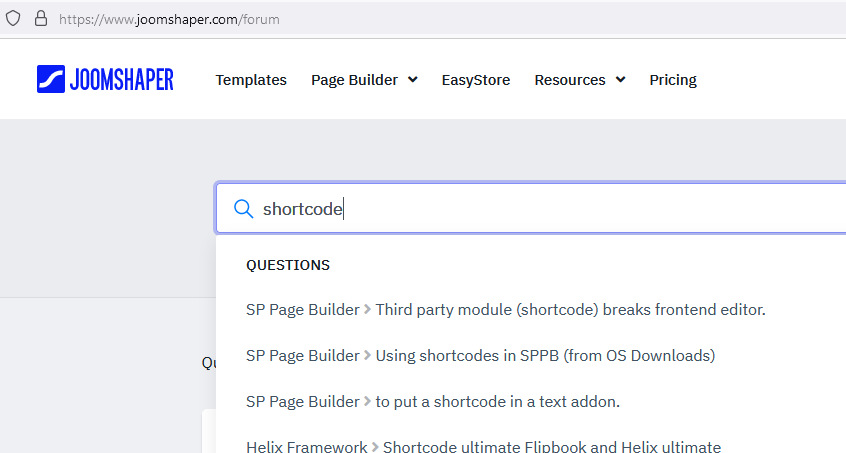Expand the Page Builder dropdown chevron
846x453 pixels.
tap(413, 80)
